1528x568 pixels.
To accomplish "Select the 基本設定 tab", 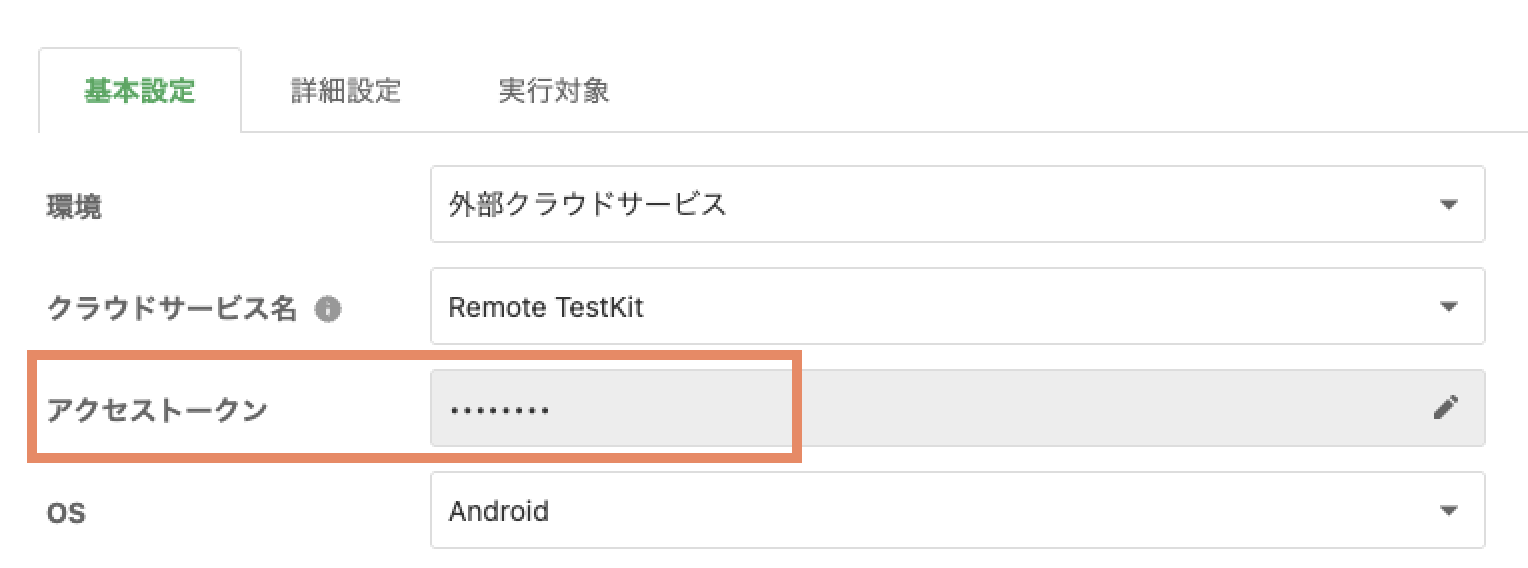I will point(139,91).
